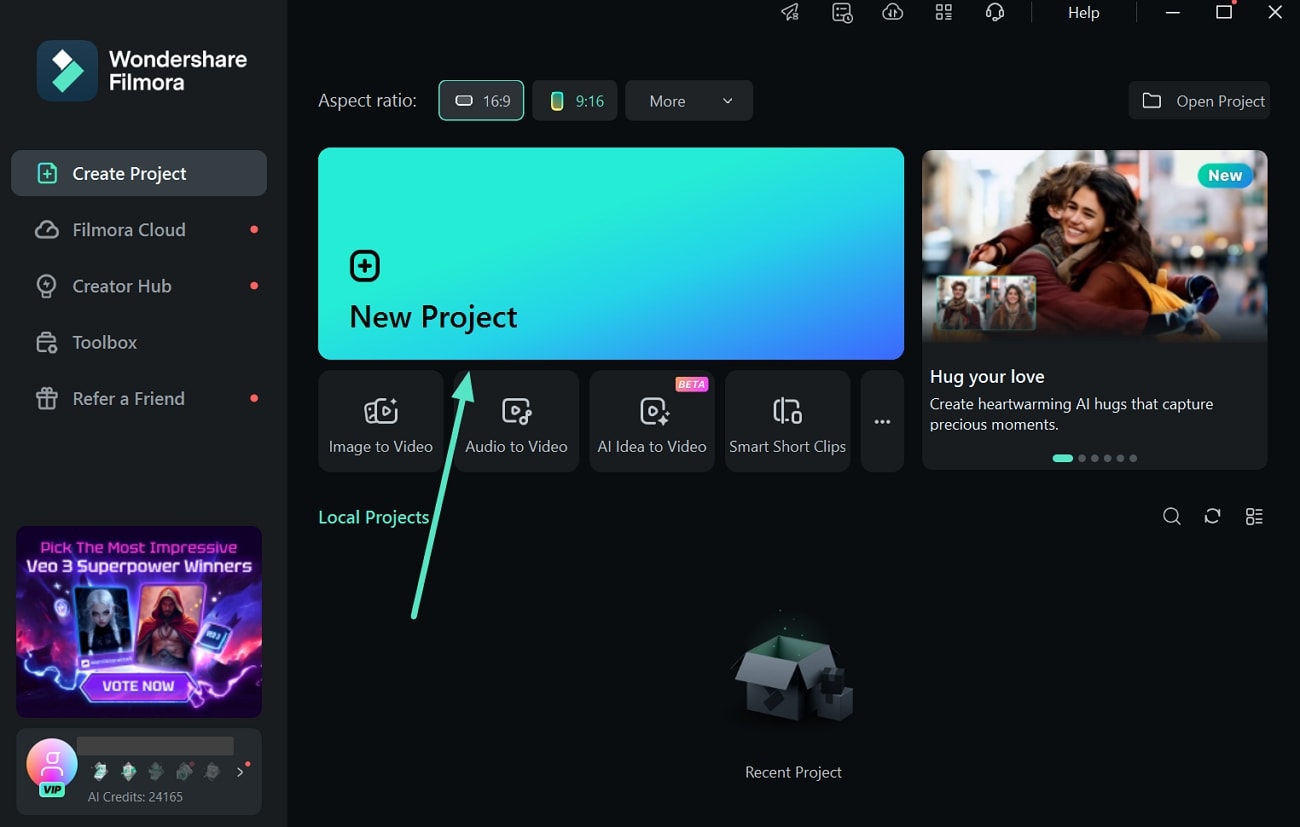The width and height of the screenshot is (1300, 827).
Task: Click the Toolbox briefcase icon
Action: point(47,342)
